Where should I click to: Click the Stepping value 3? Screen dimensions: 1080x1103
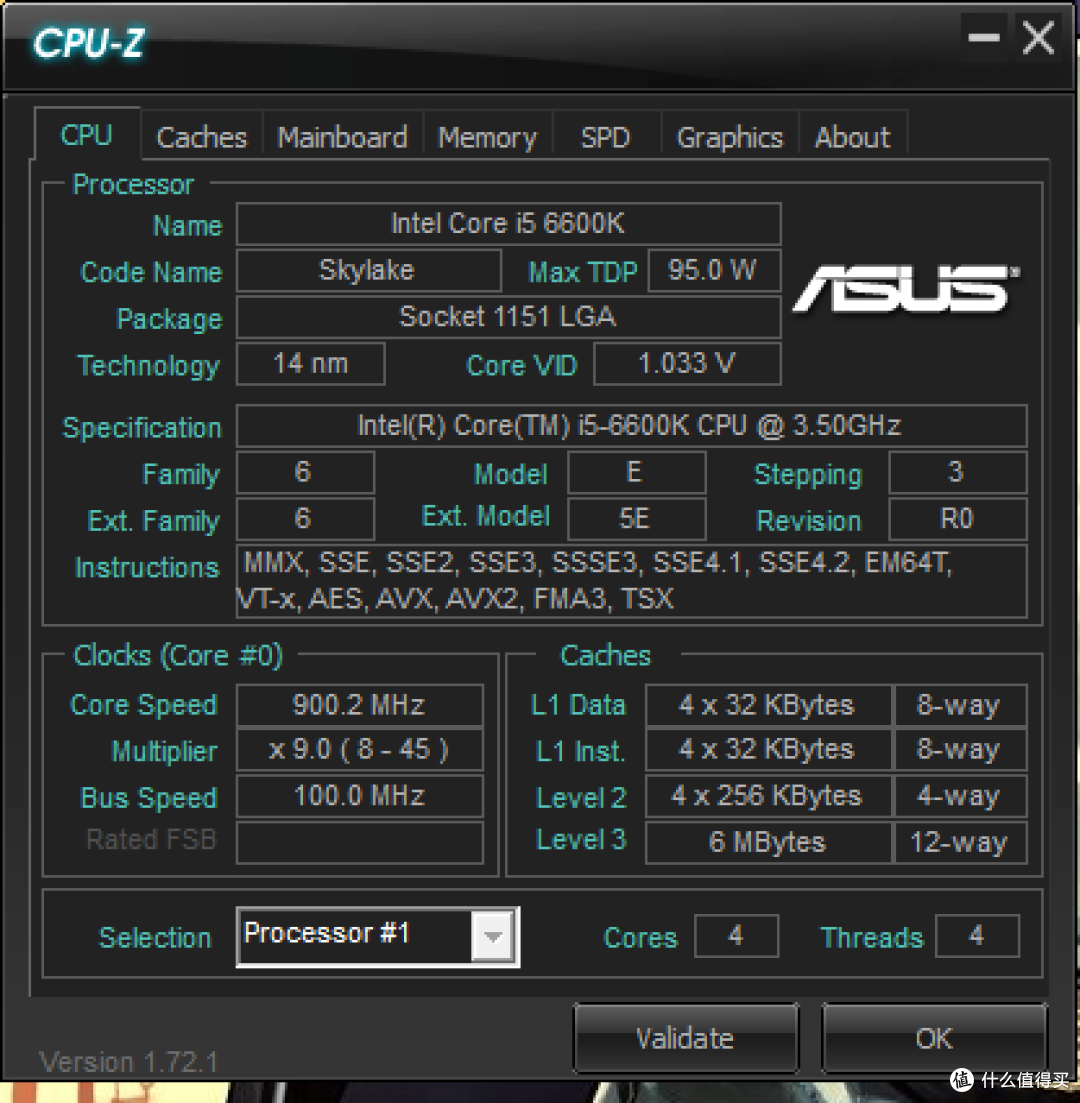(958, 472)
